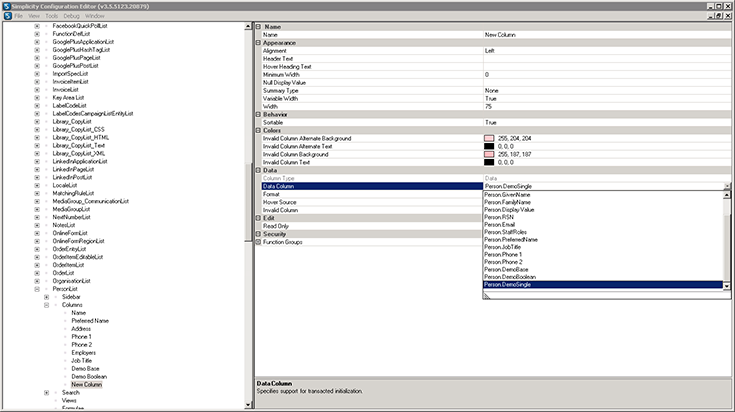Open the File menu
Image resolution: width=735 pixels, height=412 pixels.
click(19, 16)
